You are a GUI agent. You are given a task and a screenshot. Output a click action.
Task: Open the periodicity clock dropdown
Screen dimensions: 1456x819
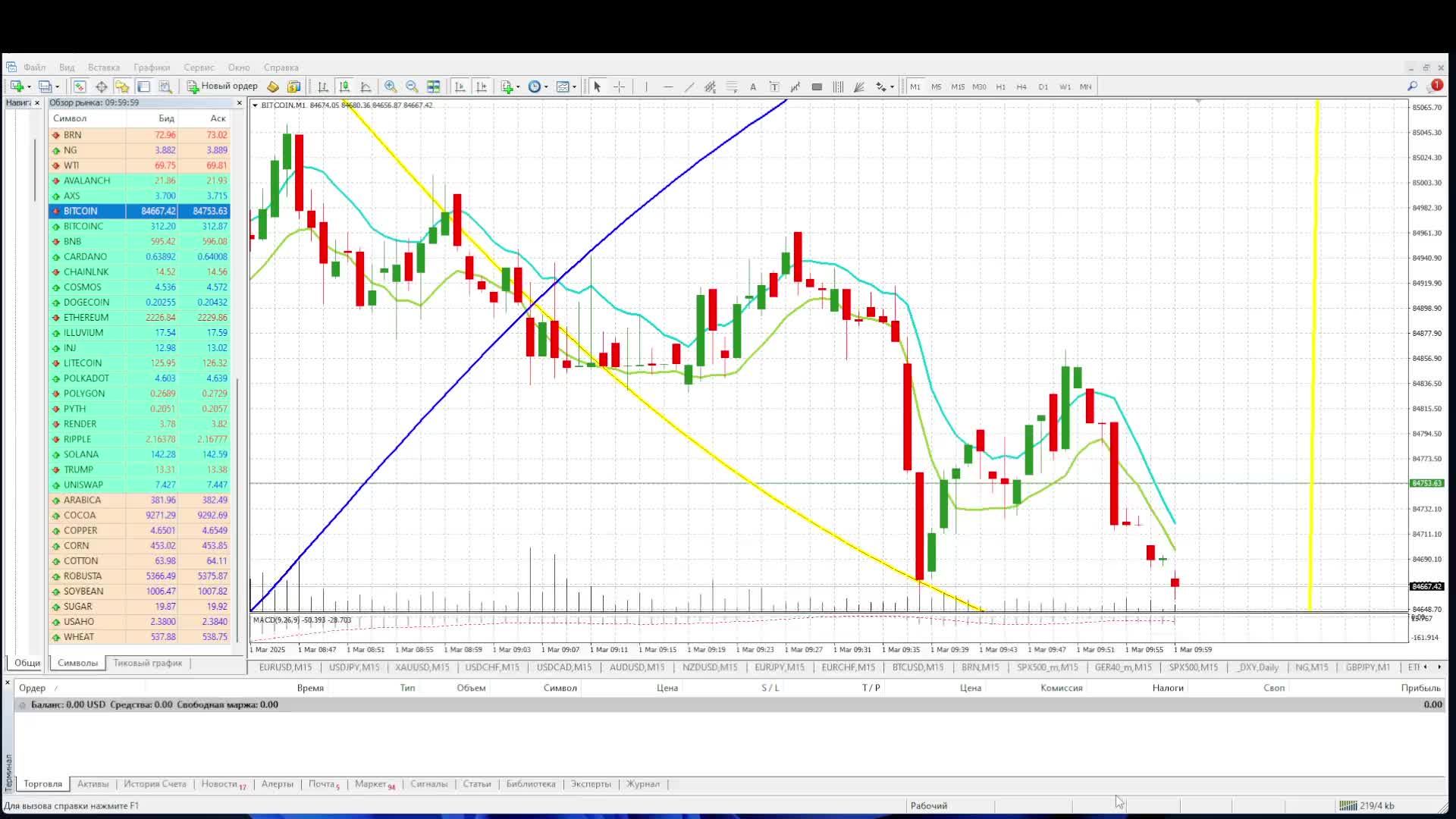click(546, 86)
